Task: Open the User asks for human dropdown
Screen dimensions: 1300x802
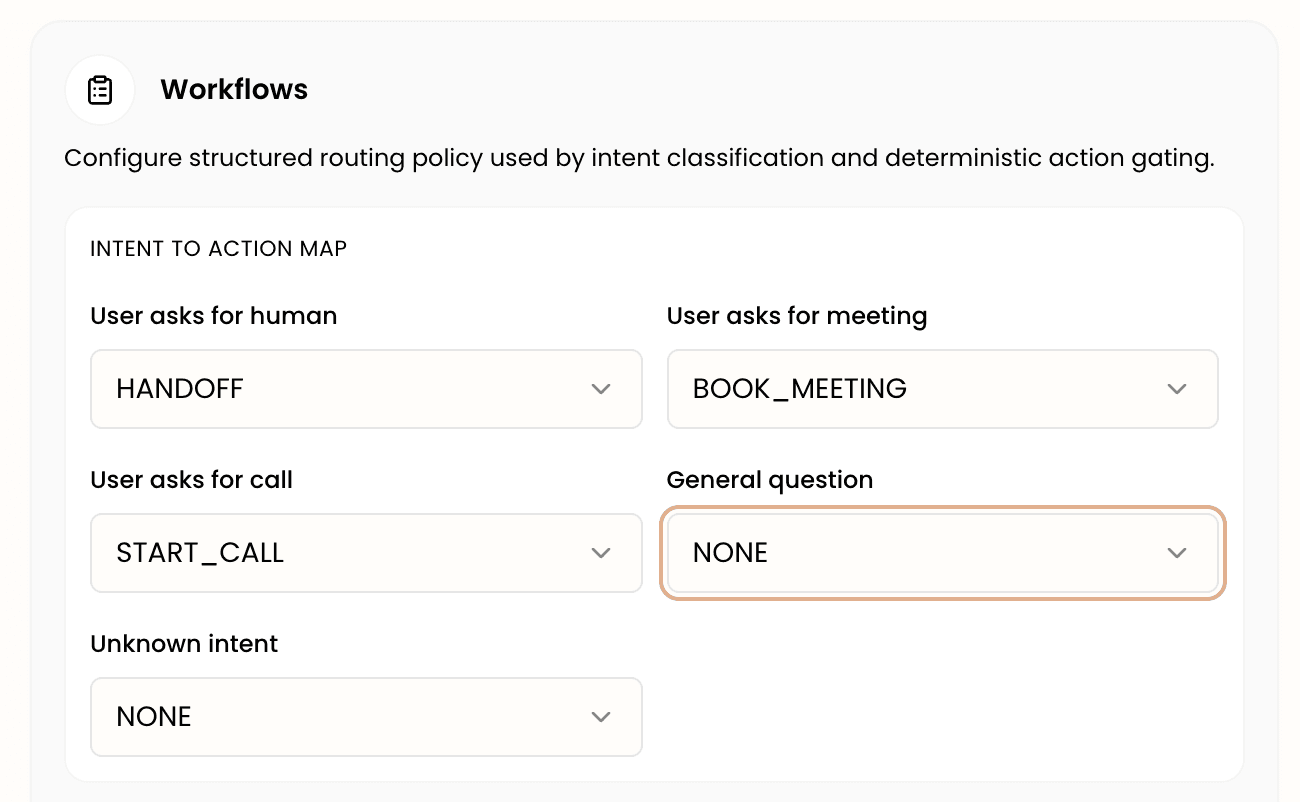Action: click(x=366, y=389)
